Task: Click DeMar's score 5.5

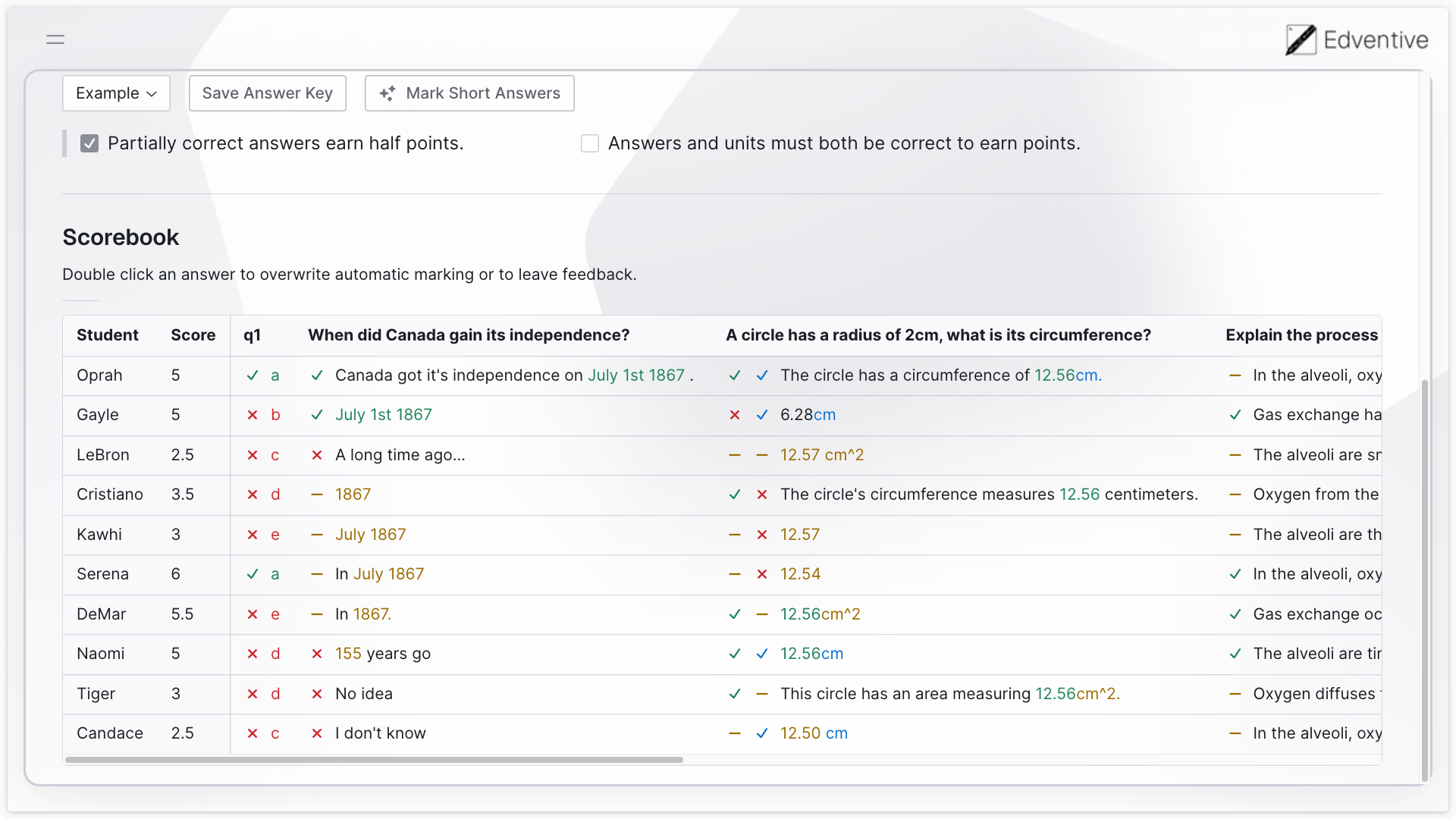Action: 182,614
